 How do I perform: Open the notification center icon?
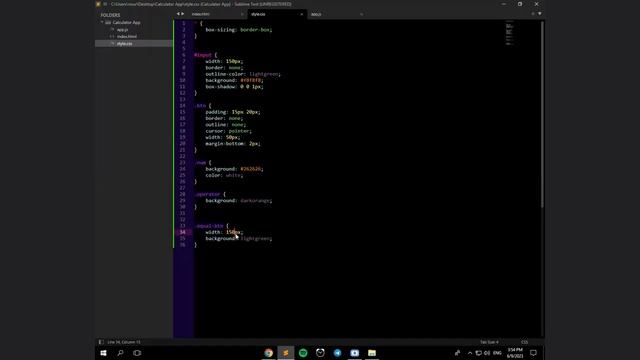tap(533, 353)
